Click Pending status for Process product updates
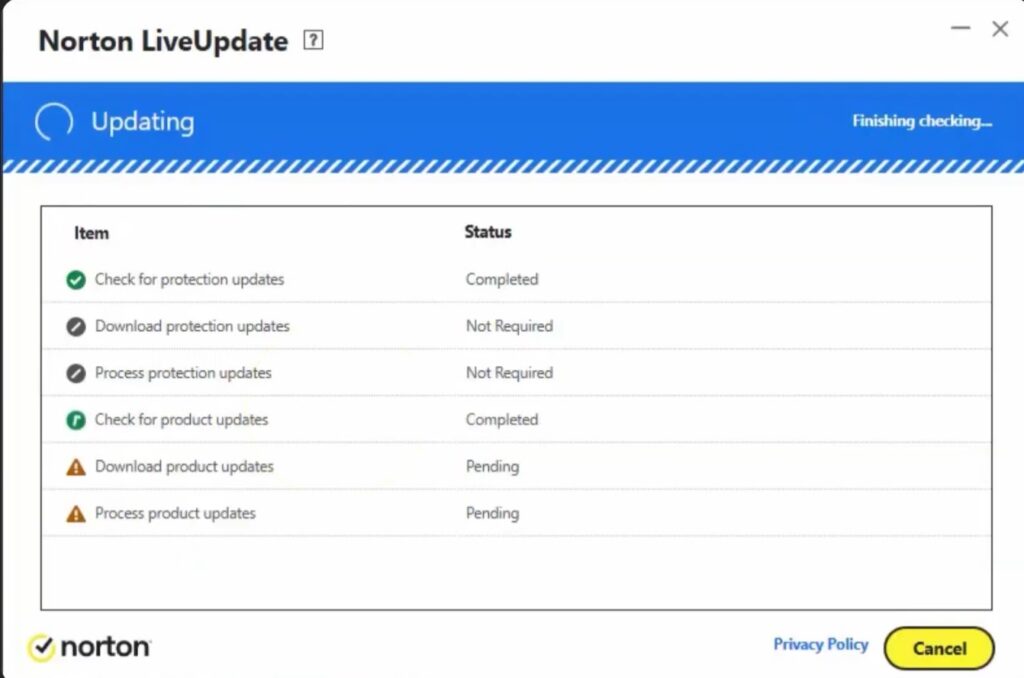The height and width of the screenshot is (678, 1024). tap(492, 514)
